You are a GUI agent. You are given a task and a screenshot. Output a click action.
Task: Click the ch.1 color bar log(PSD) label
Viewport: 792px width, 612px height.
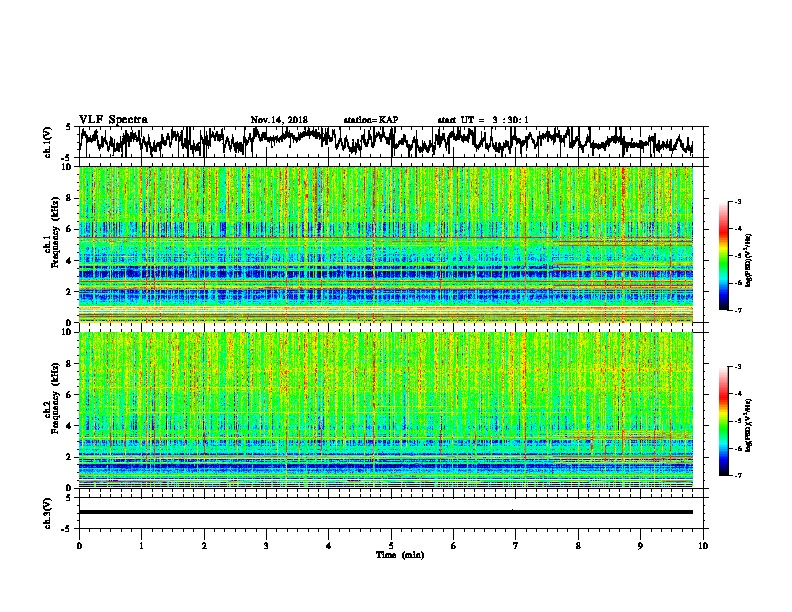coord(749,260)
